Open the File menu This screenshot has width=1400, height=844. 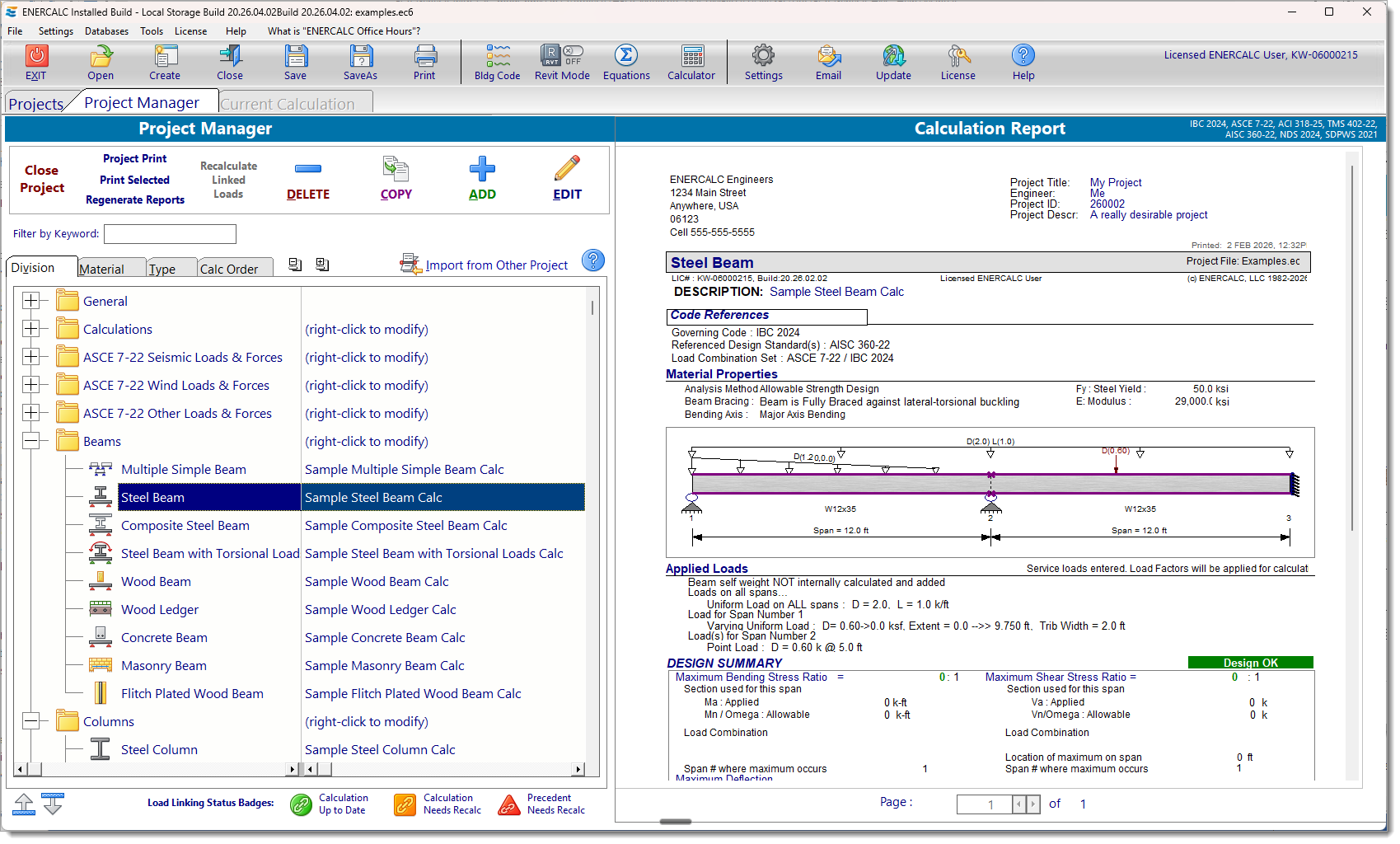tap(15, 31)
